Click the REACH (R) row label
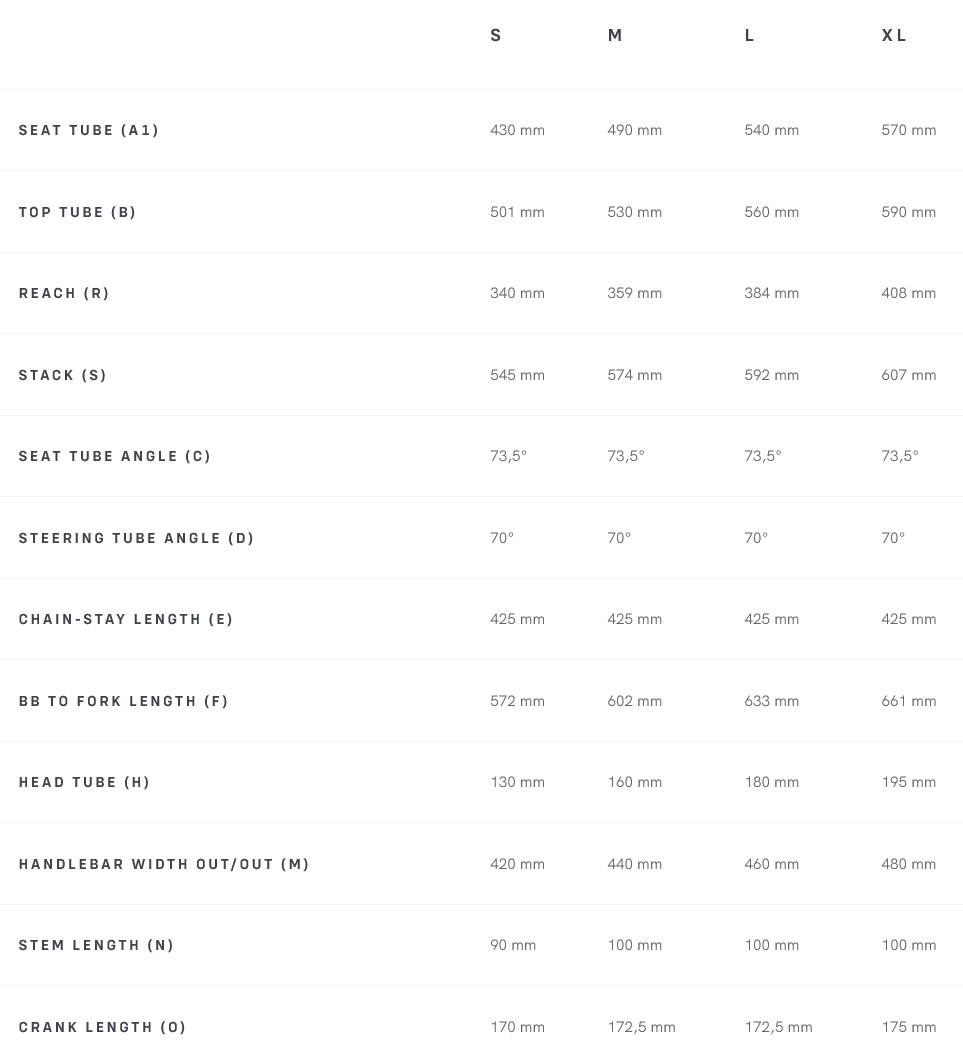Screen dimensions: 963x1062 (64, 293)
